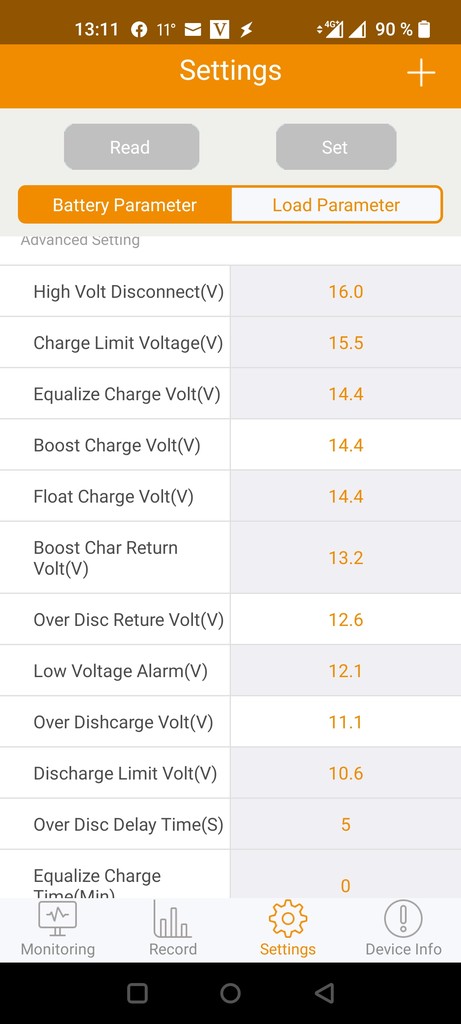Edit the High Volt Disconnect value 16.0
The width and height of the screenshot is (461, 1024).
345,291
